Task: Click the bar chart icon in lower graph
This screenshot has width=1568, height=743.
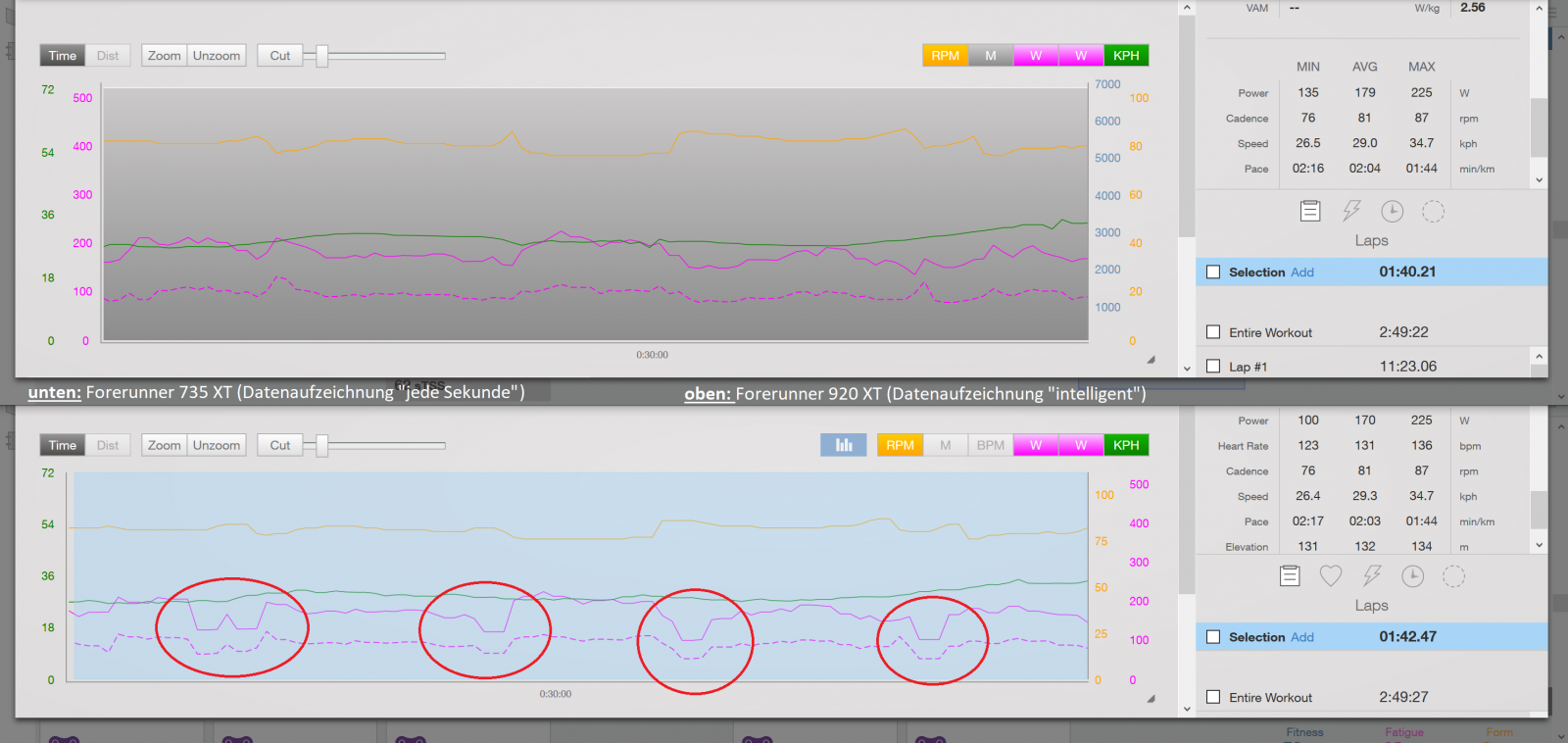Action: pos(843,445)
